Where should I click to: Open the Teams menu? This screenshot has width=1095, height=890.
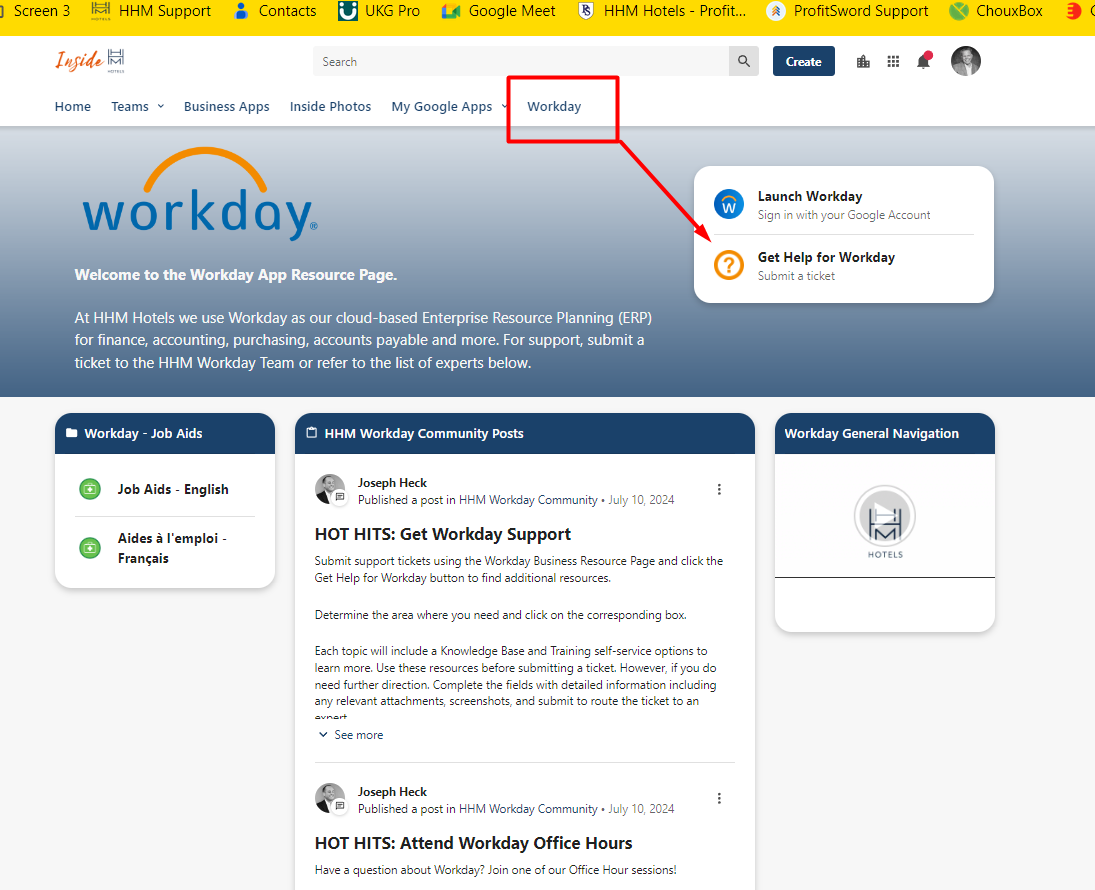click(130, 106)
